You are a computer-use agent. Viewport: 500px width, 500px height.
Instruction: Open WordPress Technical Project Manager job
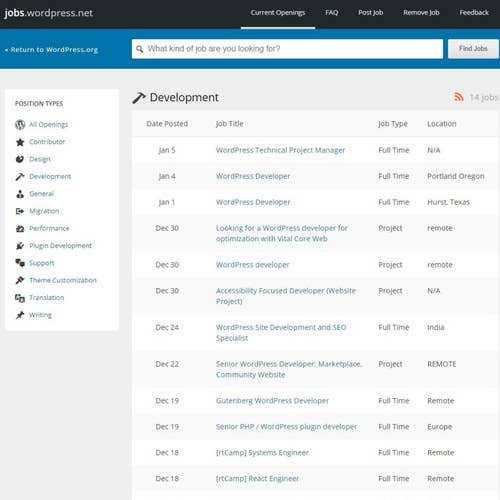[280, 150]
